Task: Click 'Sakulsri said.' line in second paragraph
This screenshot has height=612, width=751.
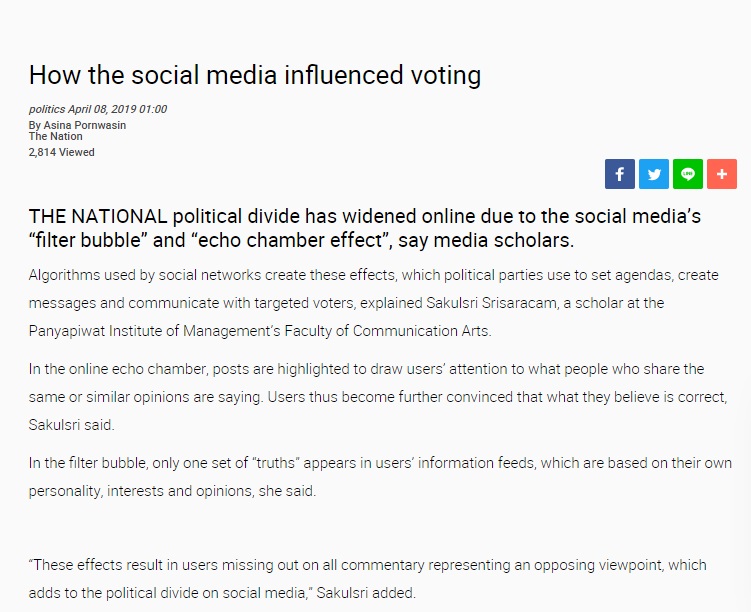Action: pyautogui.click(x=71, y=425)
